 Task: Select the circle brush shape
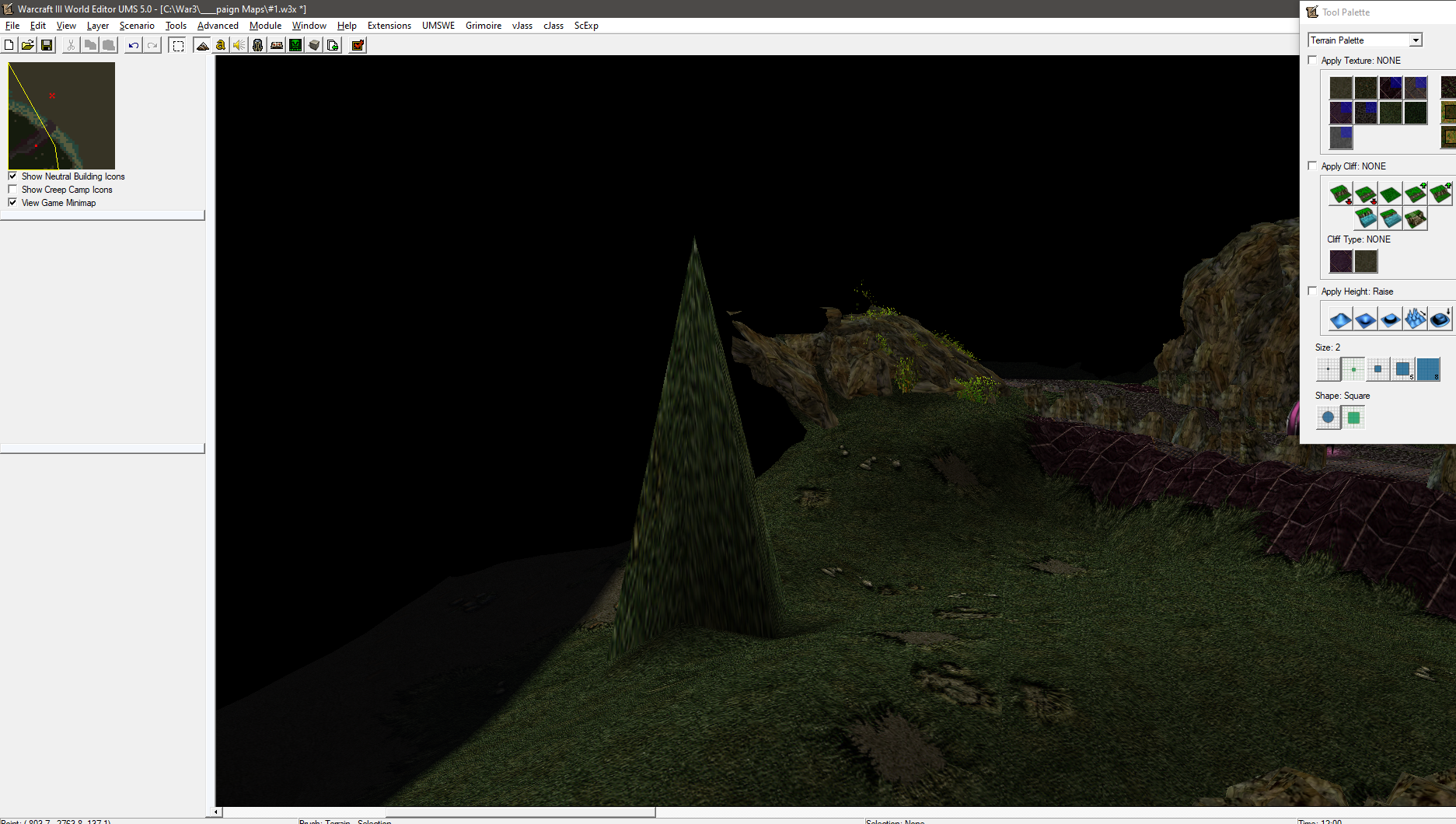click(1328, 417)
